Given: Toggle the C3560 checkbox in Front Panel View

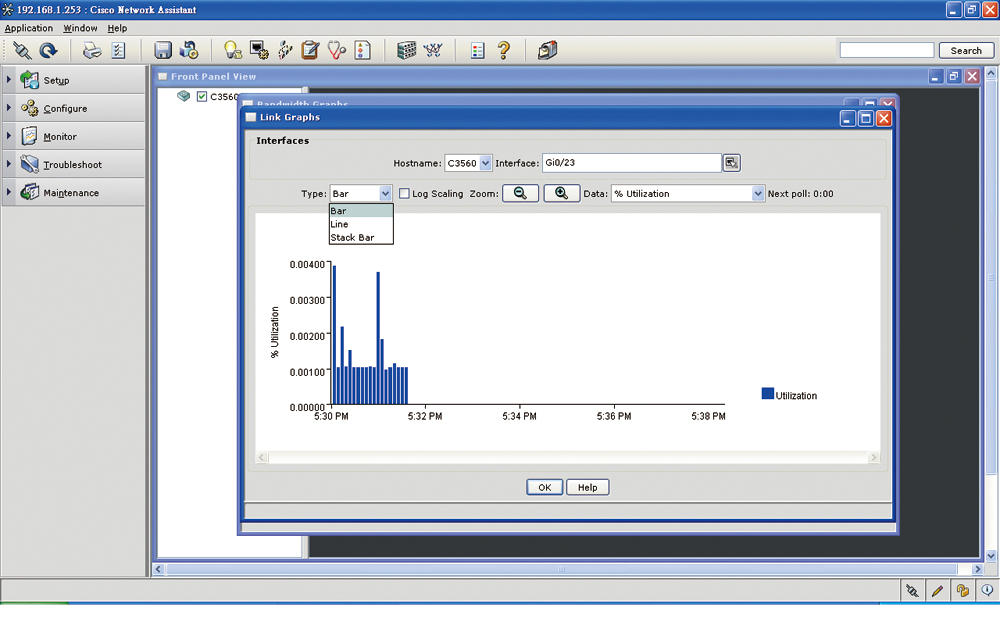Looking at the screenshot, I should point(202,96).
